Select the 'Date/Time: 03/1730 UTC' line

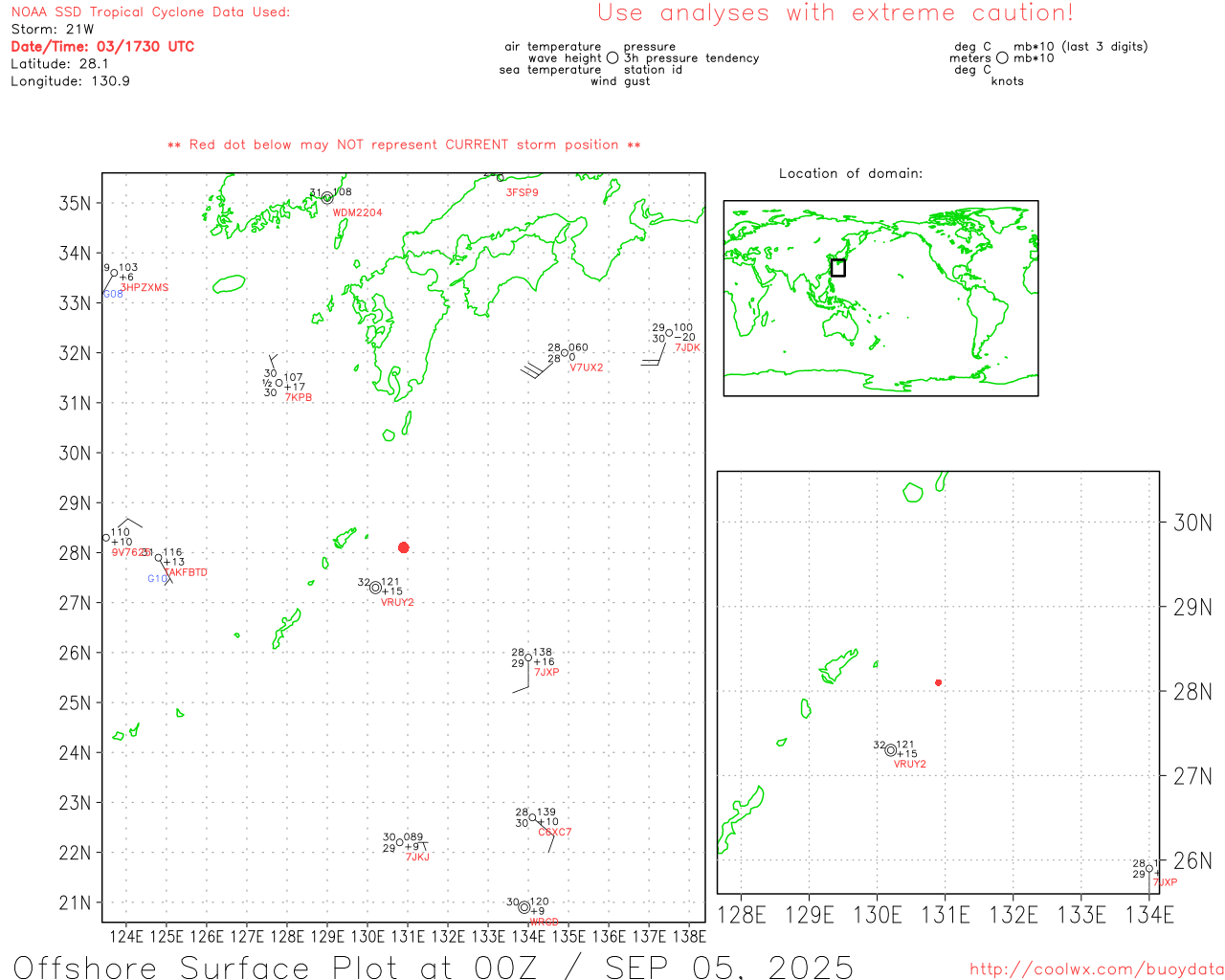click(x=102, y=46)
